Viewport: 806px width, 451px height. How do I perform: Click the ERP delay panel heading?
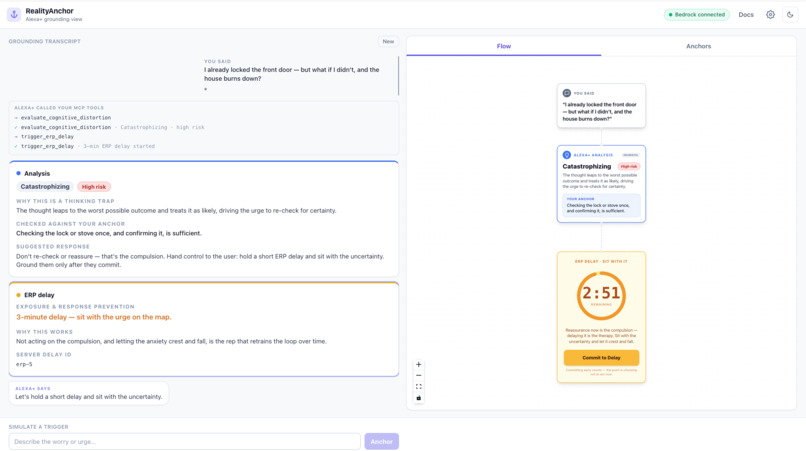(x=39, y=295)
